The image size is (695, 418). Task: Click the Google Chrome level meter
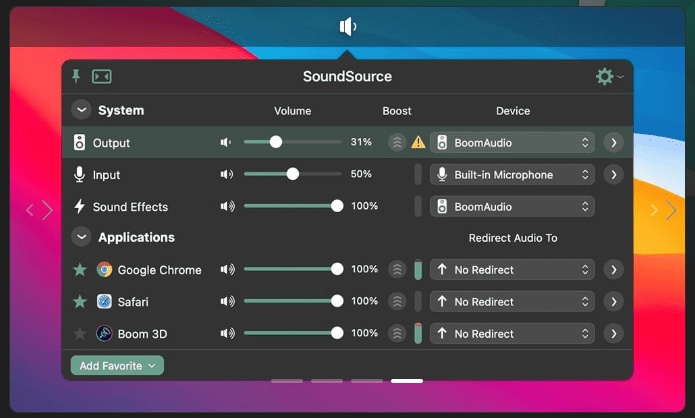pyautogui.click(x=418, y=270)
